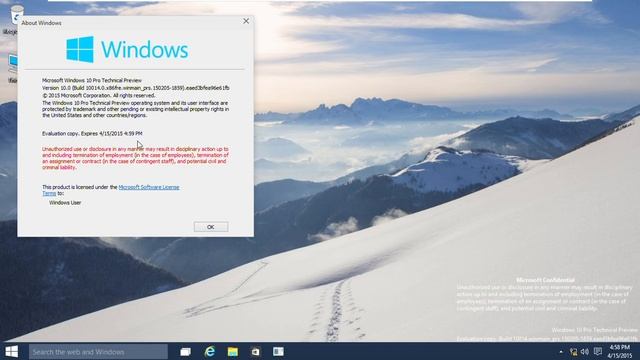Show hidden system tray icons

tap(561, 352)
